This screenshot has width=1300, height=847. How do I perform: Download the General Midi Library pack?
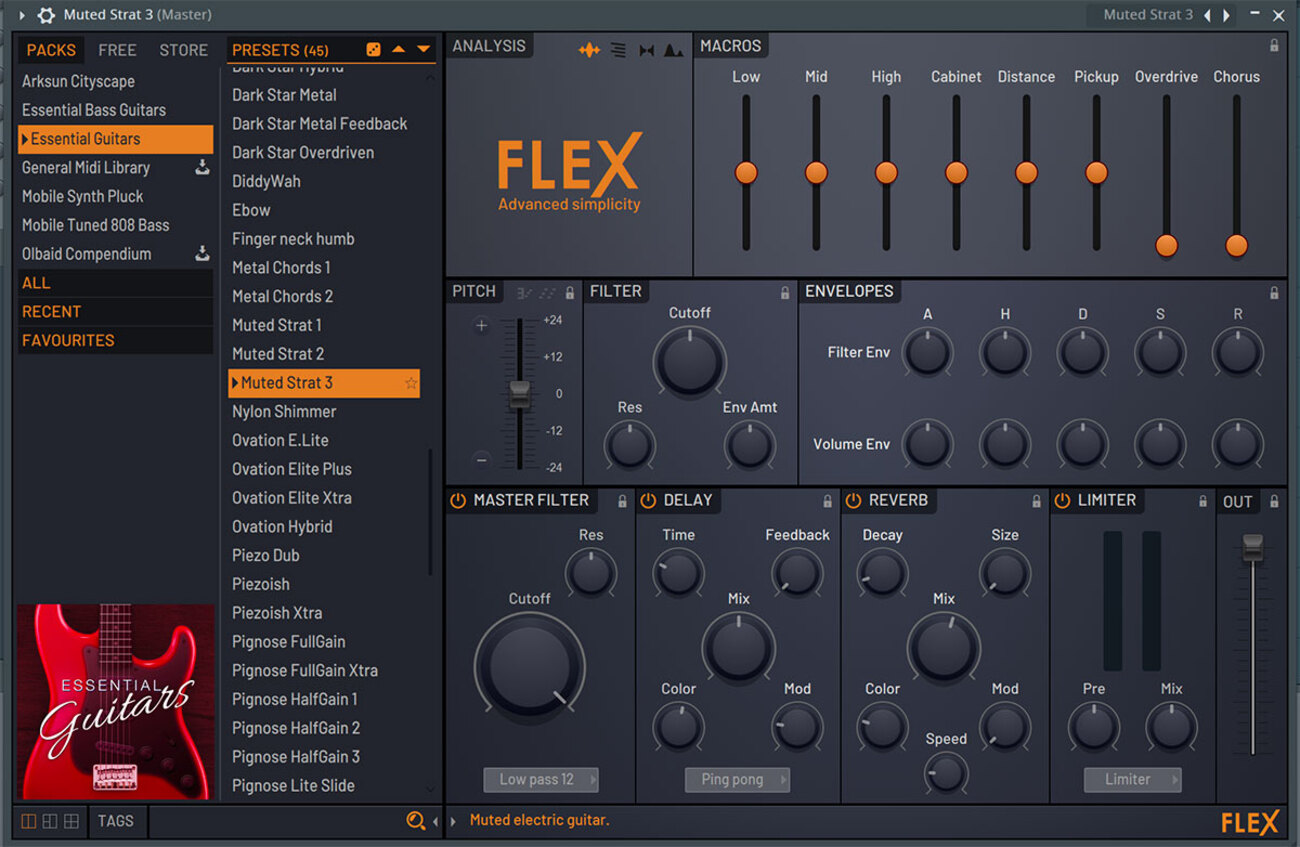(202, 168)
